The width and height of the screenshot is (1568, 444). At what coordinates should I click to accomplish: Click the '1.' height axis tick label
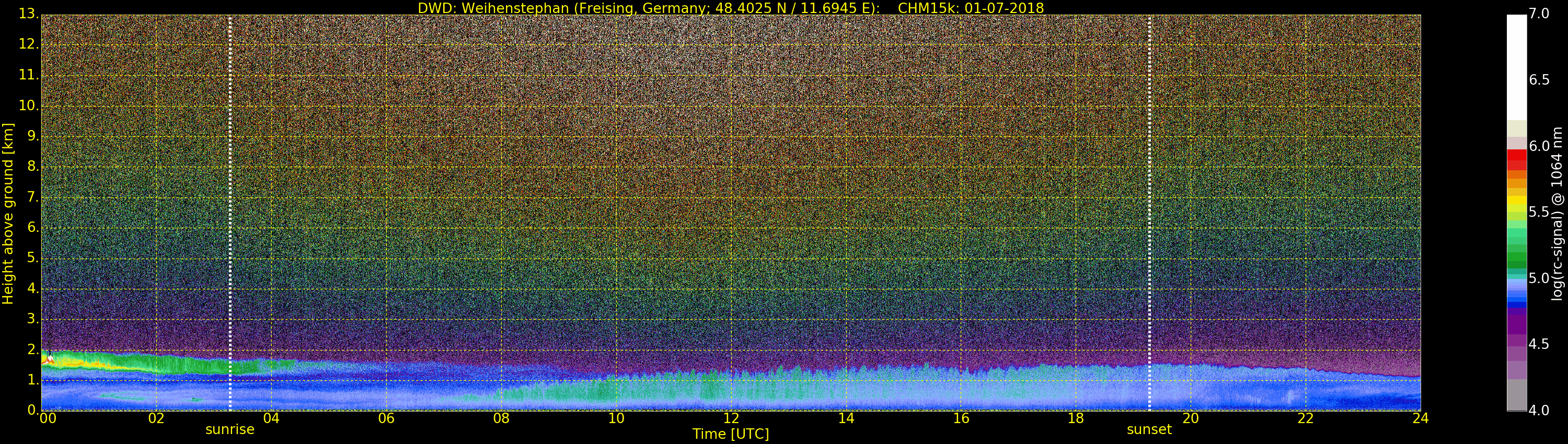33,380
